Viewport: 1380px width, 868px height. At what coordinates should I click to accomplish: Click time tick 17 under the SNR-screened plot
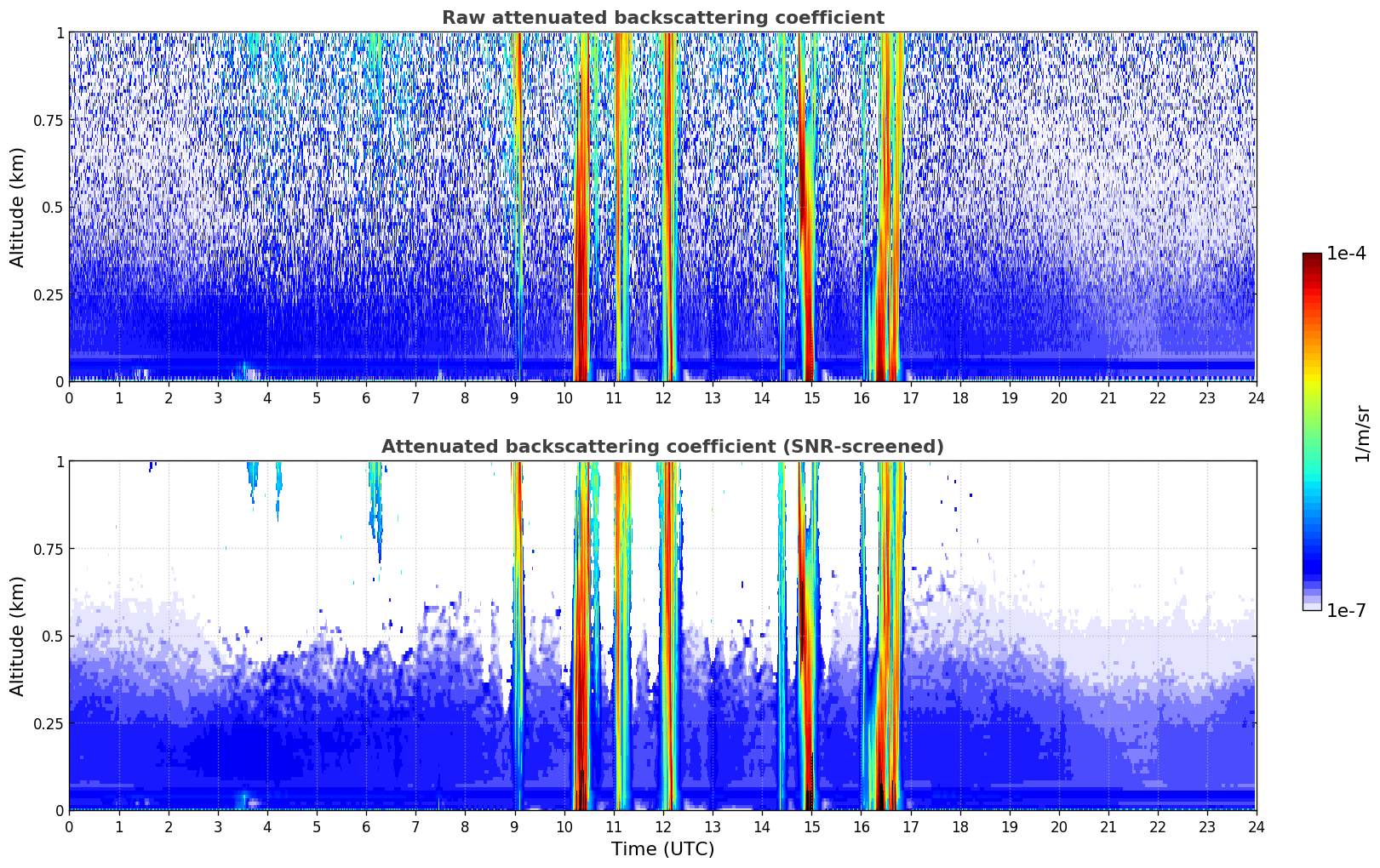click(910, 826)
